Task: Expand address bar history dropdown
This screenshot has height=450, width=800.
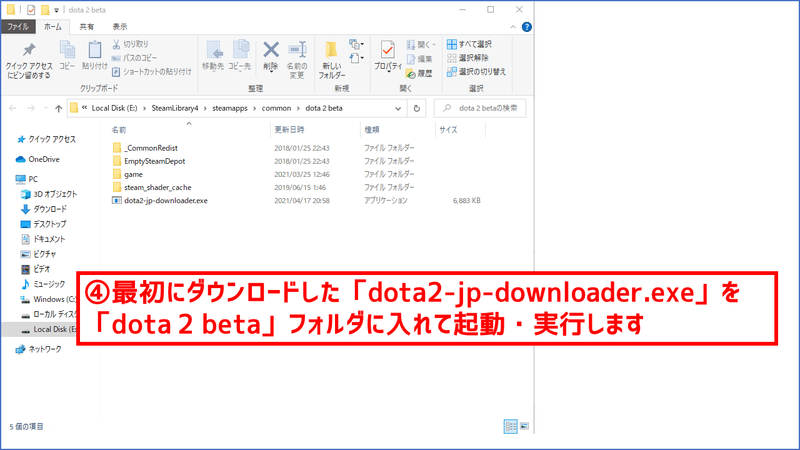Action: coord(398,108)
